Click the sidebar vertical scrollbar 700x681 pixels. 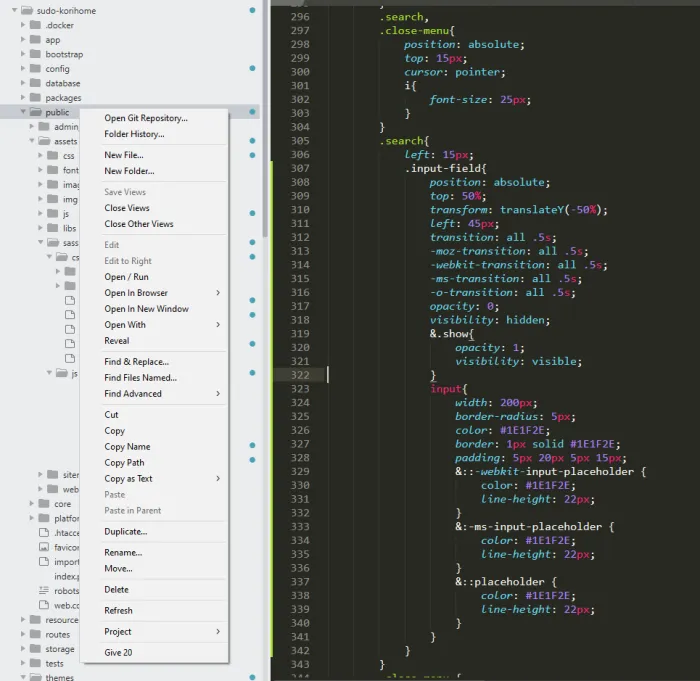click(x=265, y=118)
